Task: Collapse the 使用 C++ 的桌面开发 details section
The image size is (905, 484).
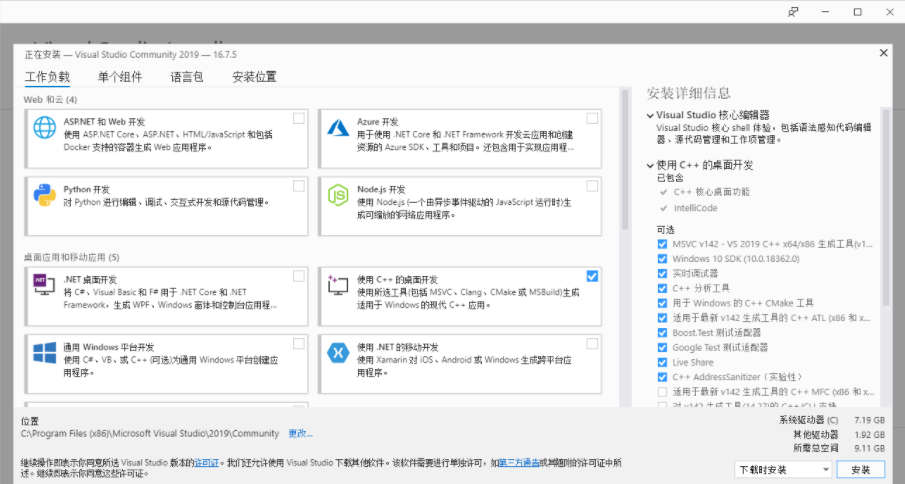Action: 650,166
